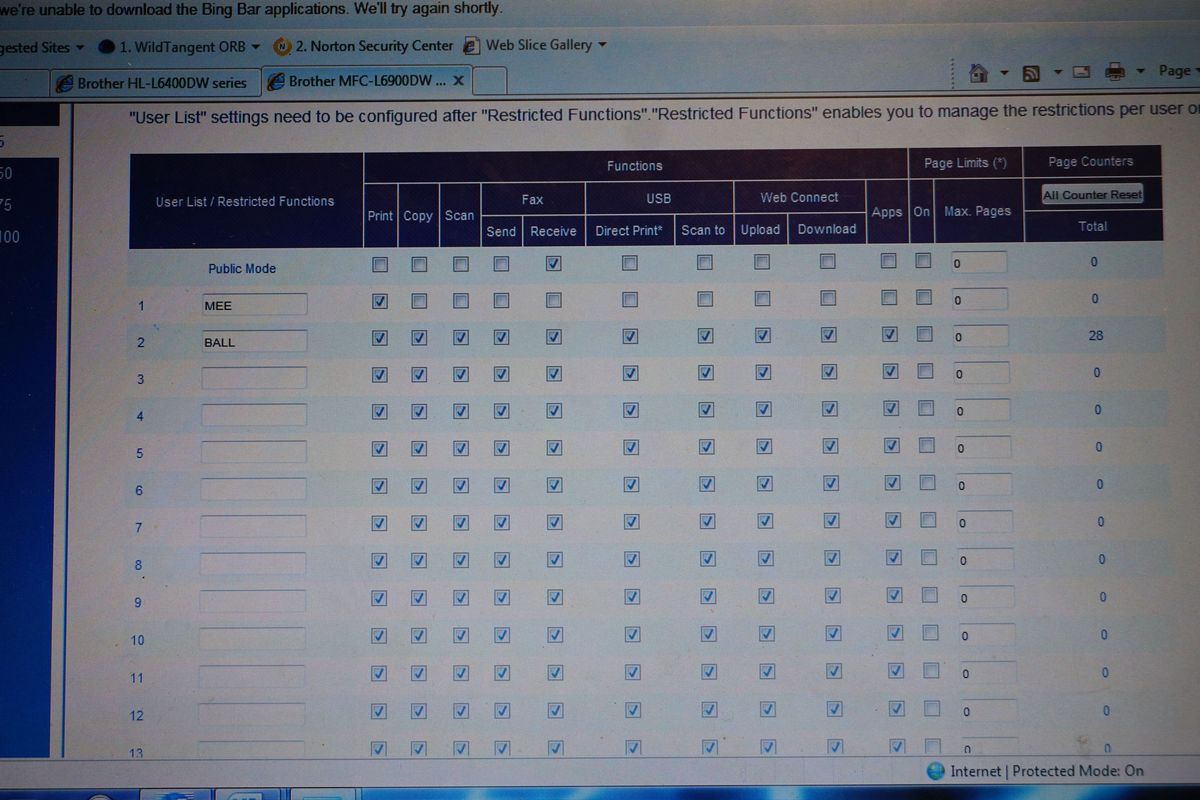Turn on page limit for BALL

924,335
